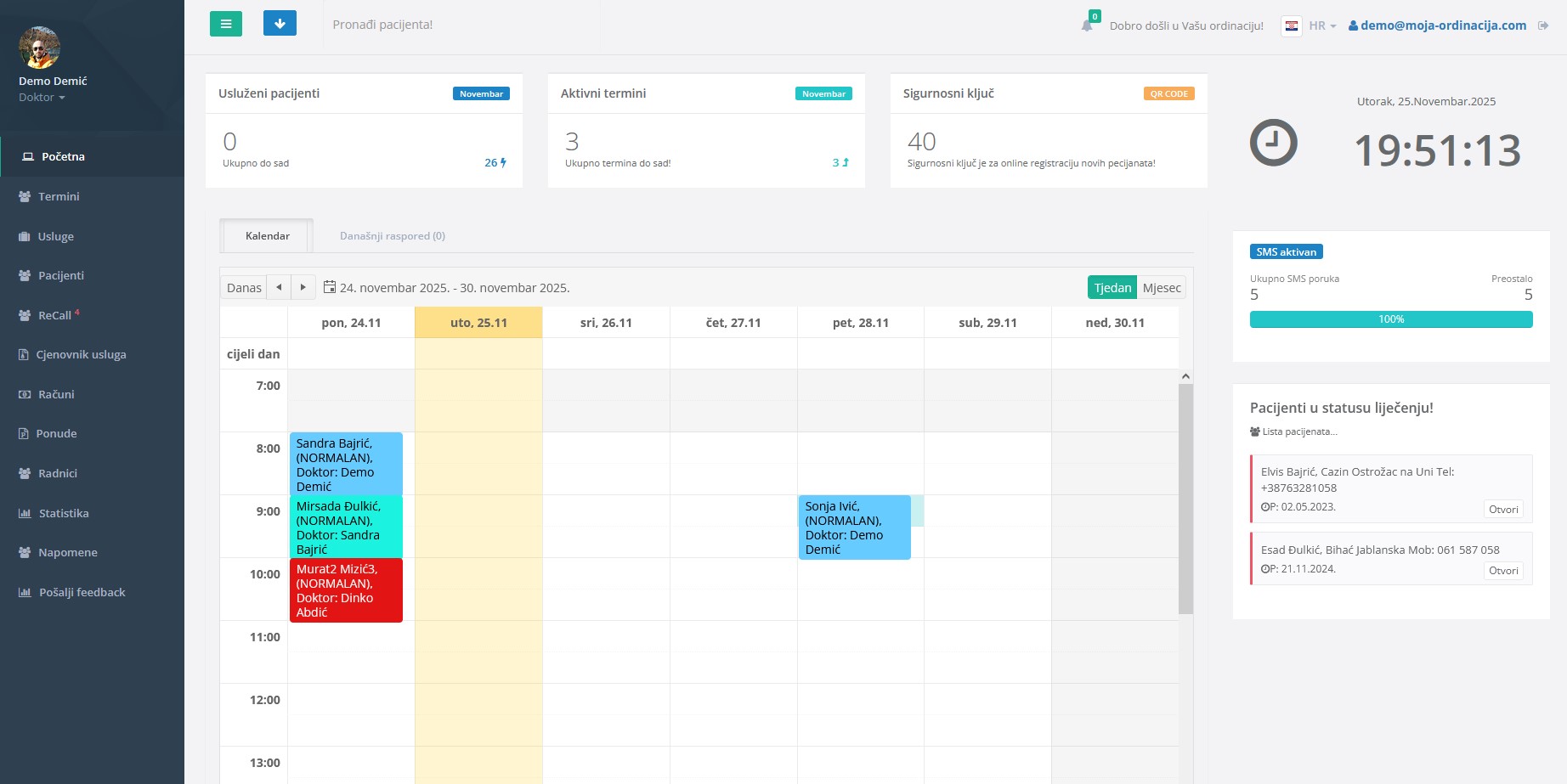Open Statistika in the sidebar
The height and width of the screenshot is (784, 1567).
pyautogui.click(x=63, y=513)
